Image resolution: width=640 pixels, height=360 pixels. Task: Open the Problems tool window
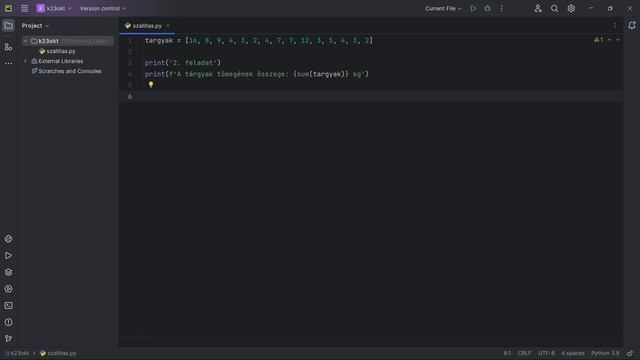(x=8, y=322)
